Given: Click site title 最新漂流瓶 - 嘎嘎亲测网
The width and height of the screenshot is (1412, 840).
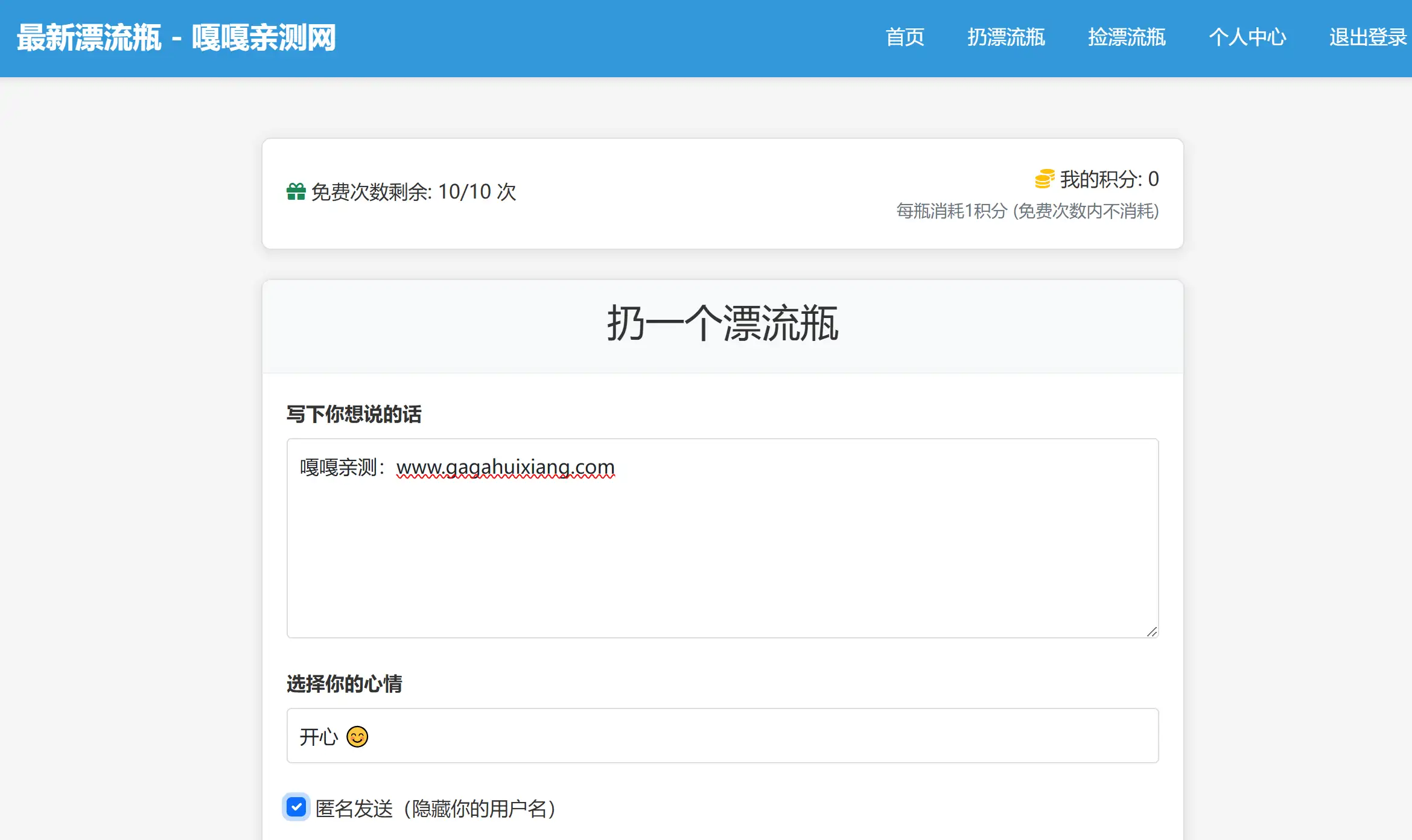Looking at the screenshot, I should (176, 38).
